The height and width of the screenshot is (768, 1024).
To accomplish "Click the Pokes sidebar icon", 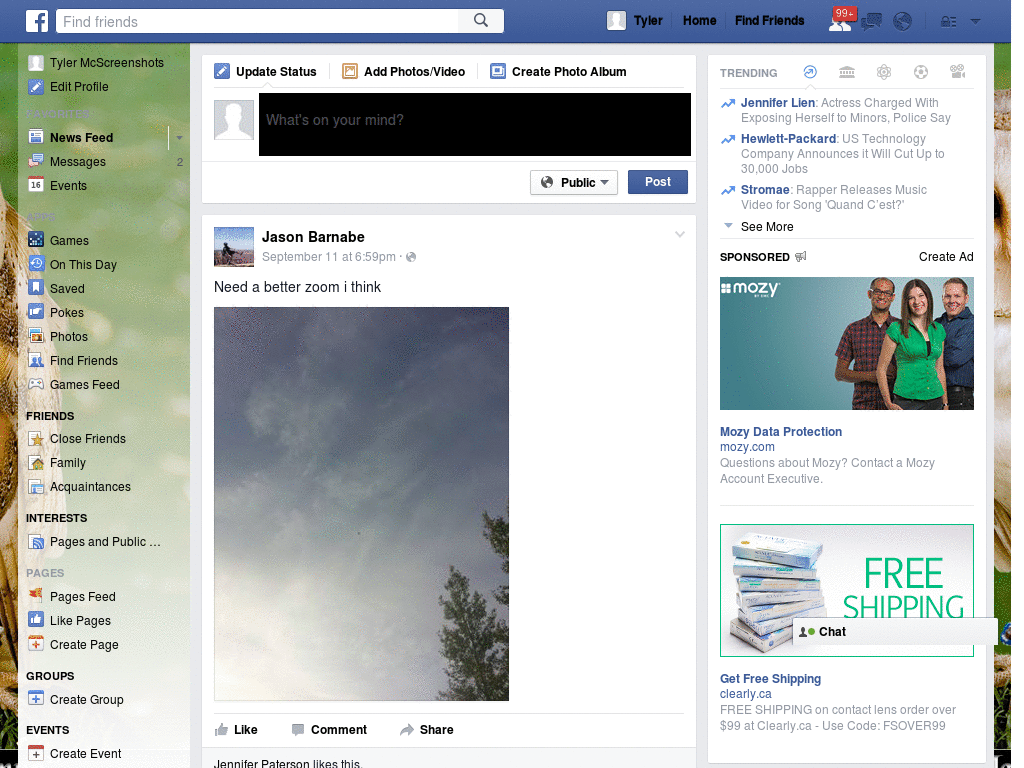I will pyautogui.click(x=36, y=312).
